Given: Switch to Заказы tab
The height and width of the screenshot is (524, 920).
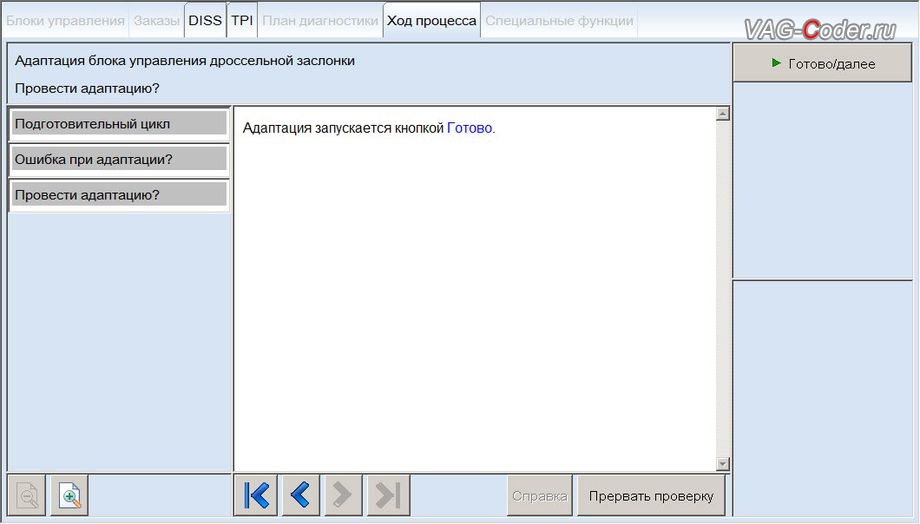Looking at the screenshot, I should [157, 21].
